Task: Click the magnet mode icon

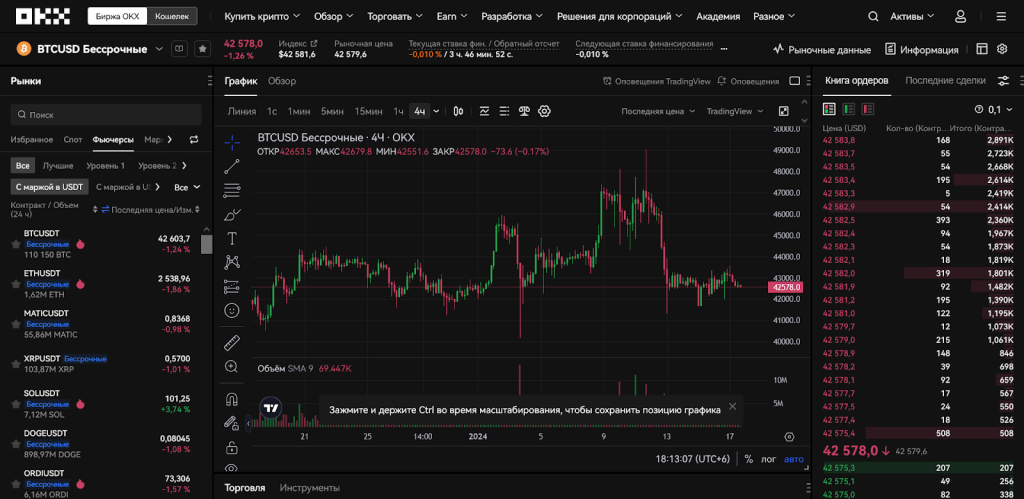Action: click(232, 399)
